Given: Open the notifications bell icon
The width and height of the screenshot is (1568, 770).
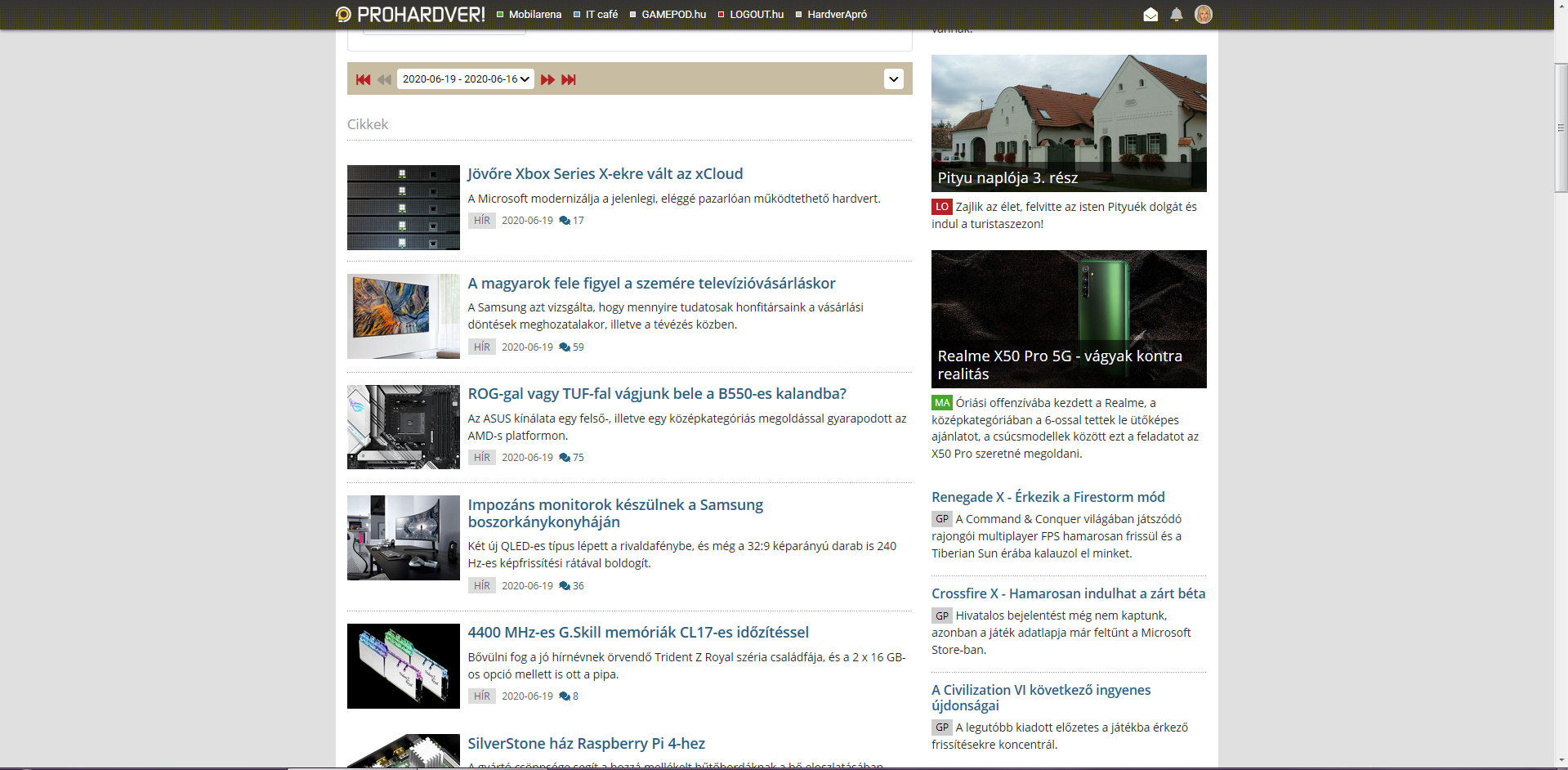Looking at the screenshot, I should point(1177,15).
